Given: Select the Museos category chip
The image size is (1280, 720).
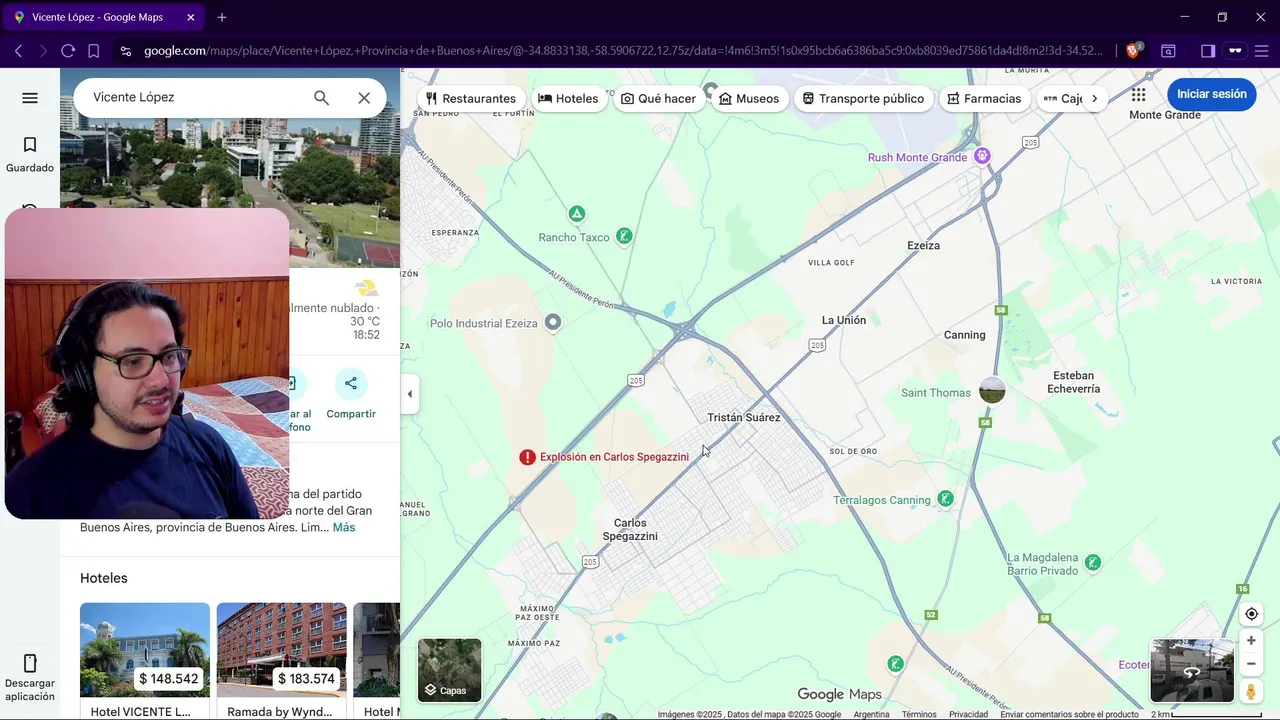Looking at the screenshot, I should (749, 99).
